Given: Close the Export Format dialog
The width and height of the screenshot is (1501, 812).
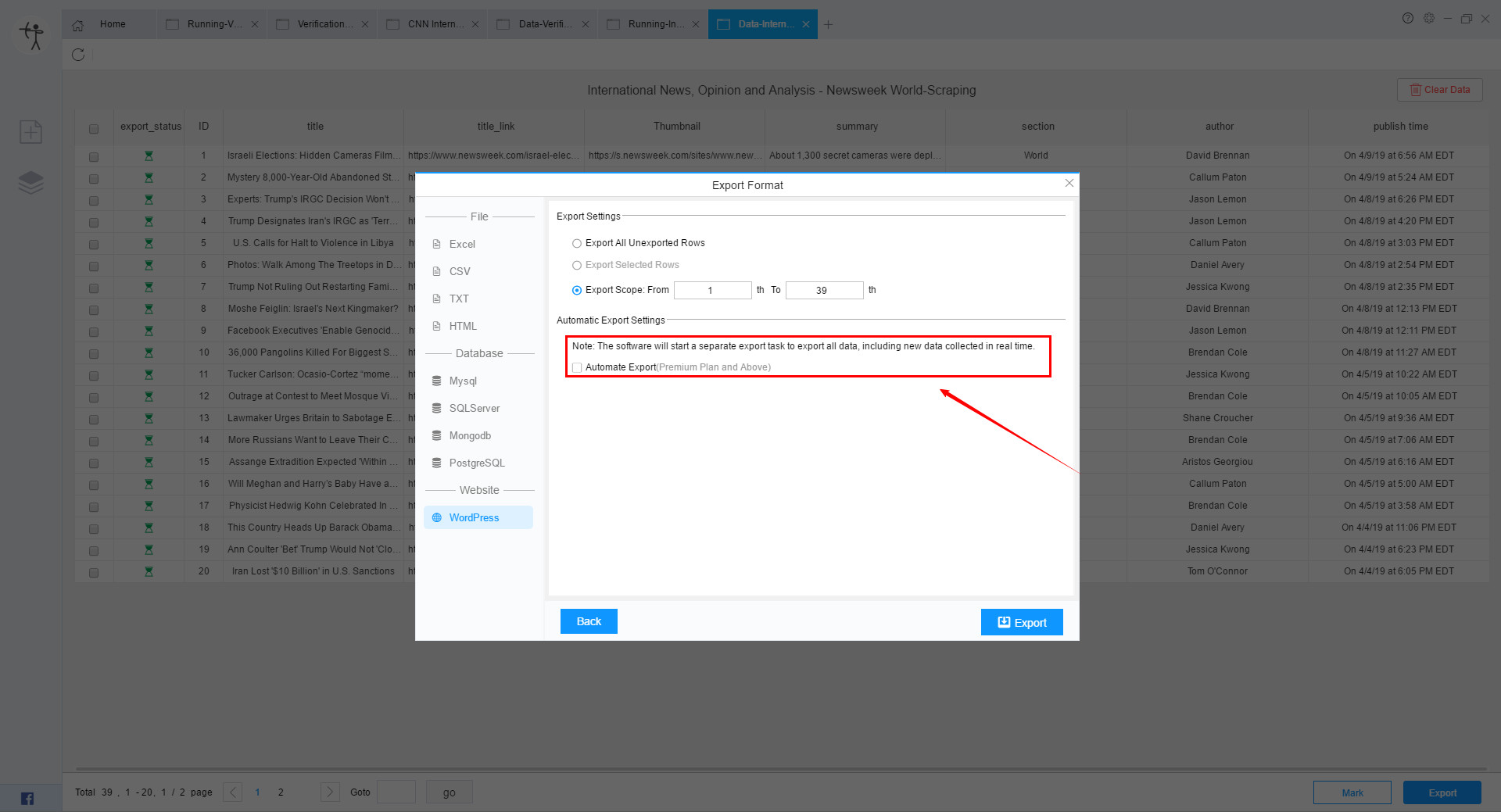Looking at the screenshot, I should (x=1069, y=183).
